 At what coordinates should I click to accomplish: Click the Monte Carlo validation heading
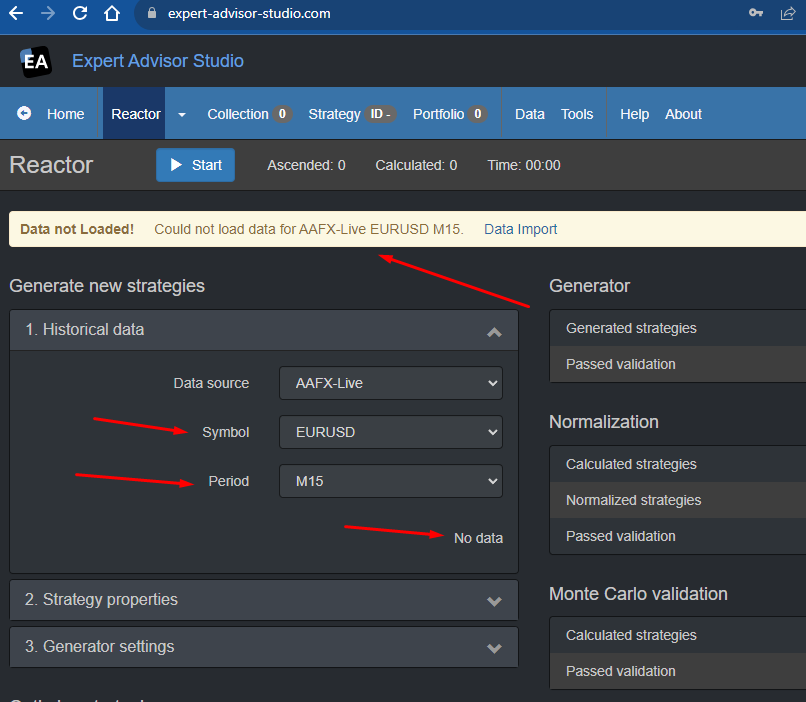(x=638, y=594)
